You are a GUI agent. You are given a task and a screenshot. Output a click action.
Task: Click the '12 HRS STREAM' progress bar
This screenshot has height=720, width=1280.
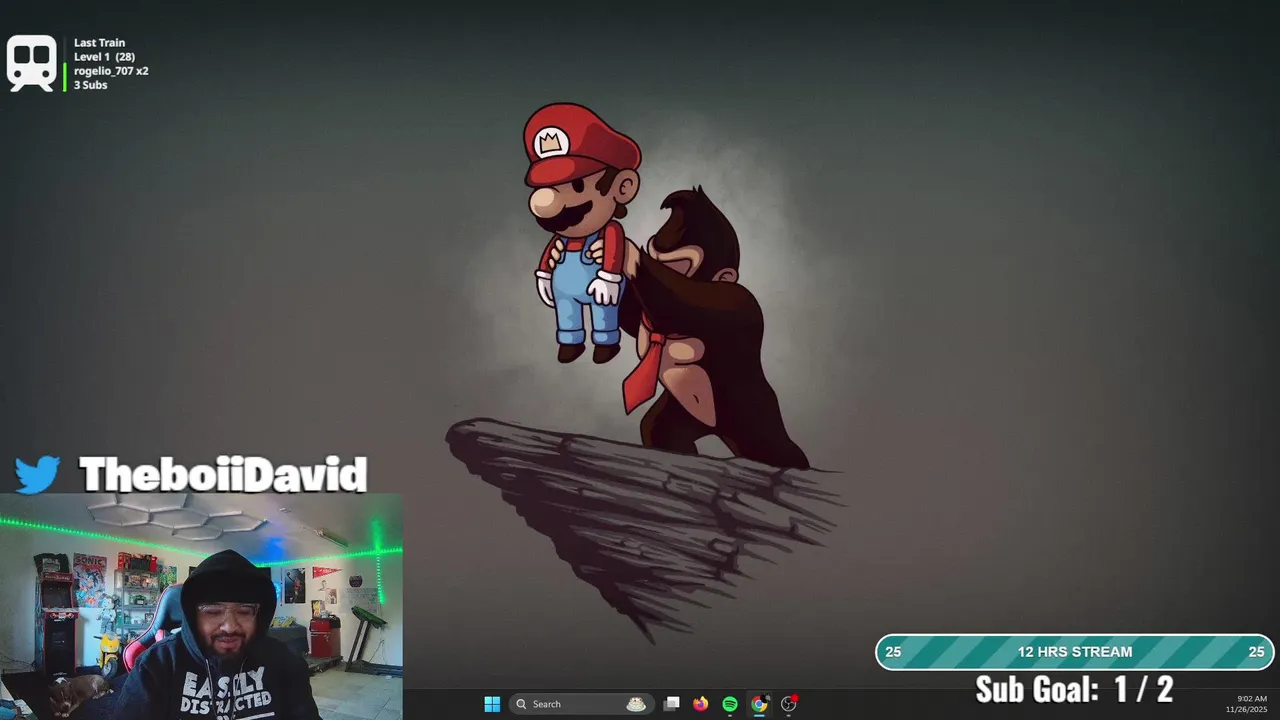pyautogui.click(x=1075, y=652)
